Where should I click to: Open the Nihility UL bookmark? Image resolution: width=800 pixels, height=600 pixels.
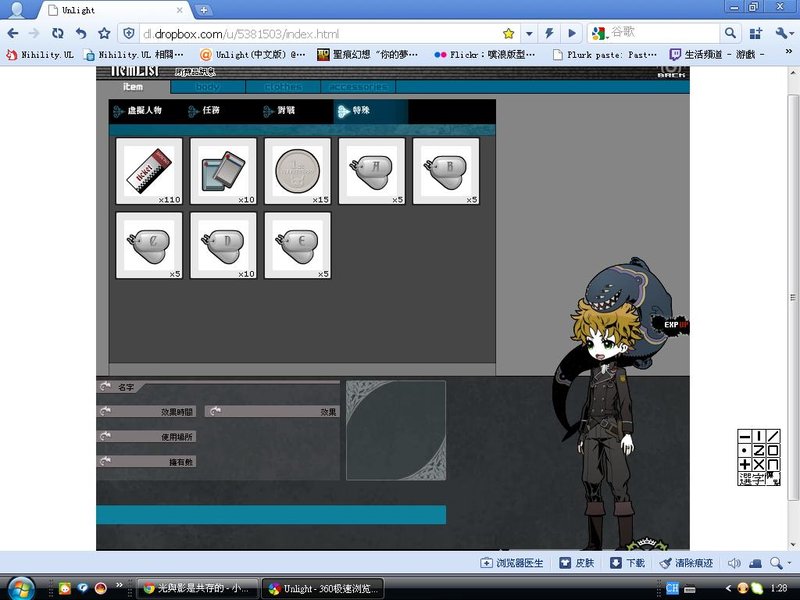[x=40, y=54]
